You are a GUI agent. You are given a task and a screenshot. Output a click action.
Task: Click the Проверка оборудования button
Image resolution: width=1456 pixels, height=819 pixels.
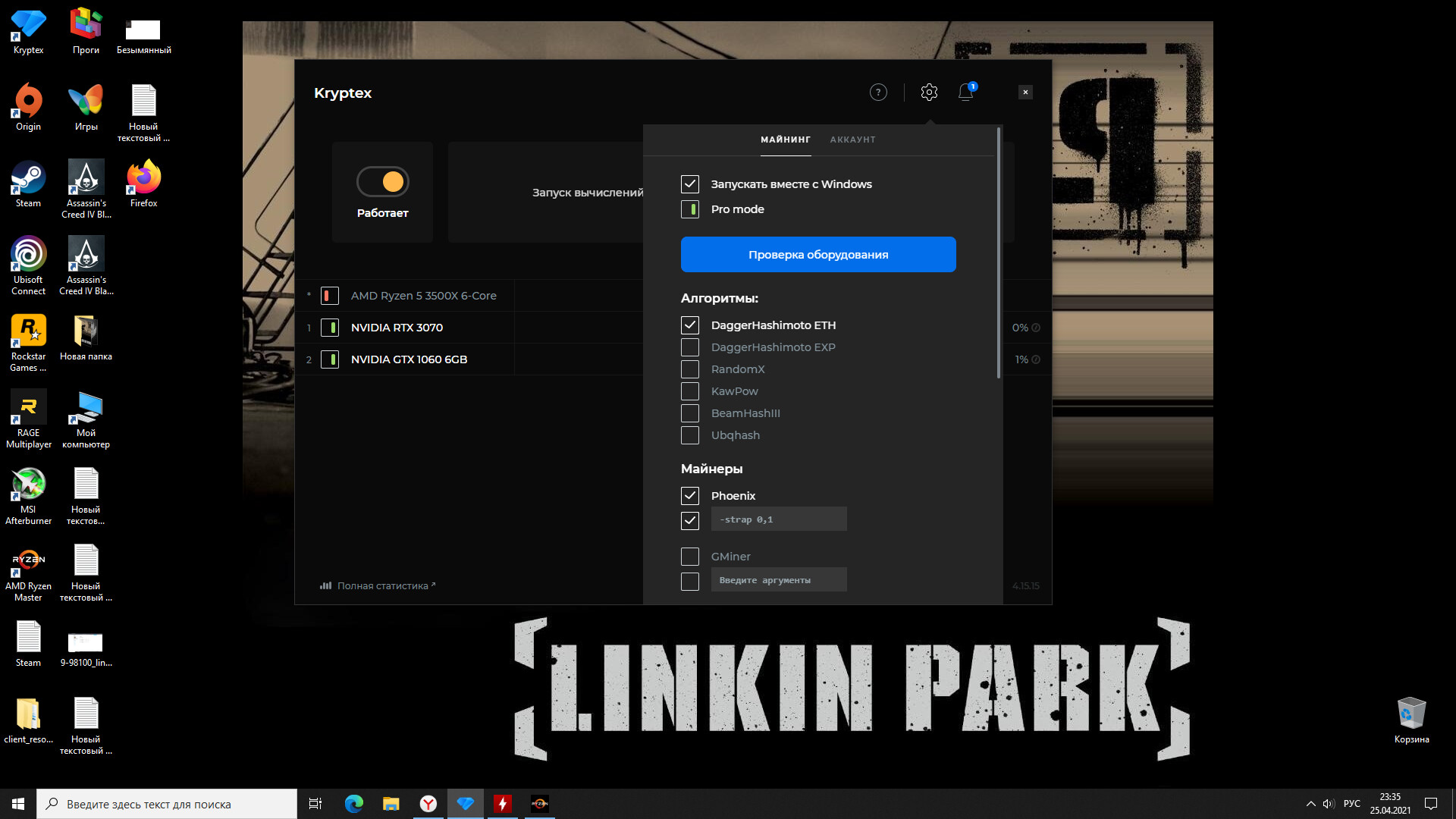coord(818,255)
